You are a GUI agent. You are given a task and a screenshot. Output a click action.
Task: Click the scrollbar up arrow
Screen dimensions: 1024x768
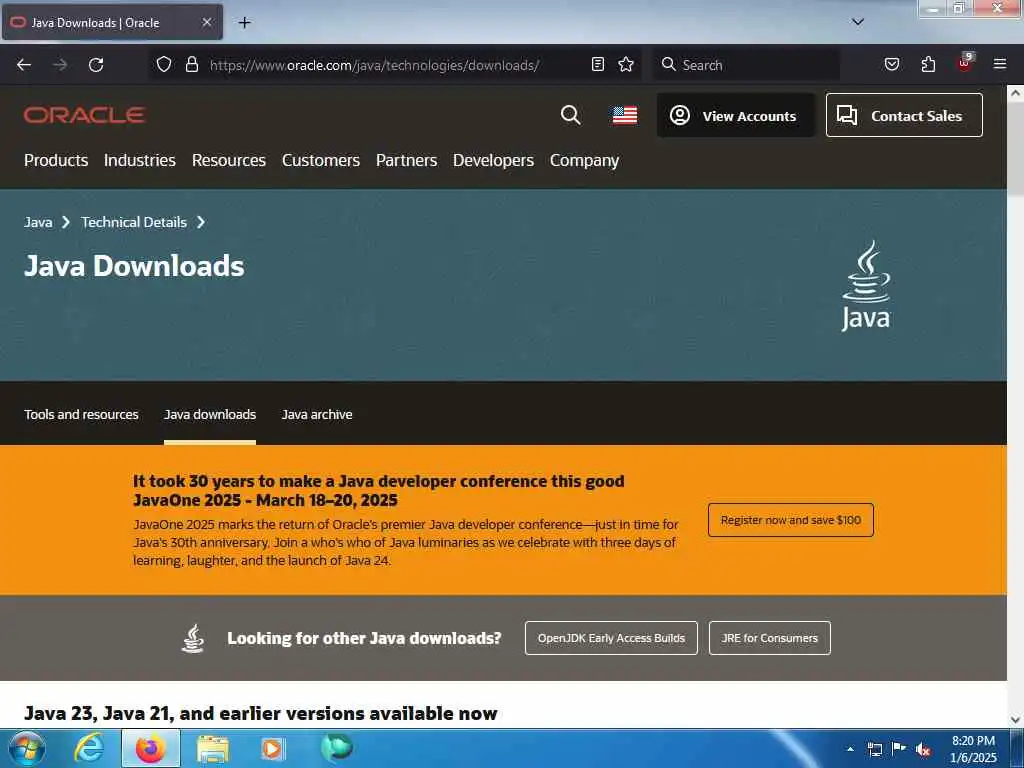coord(1015,93)
